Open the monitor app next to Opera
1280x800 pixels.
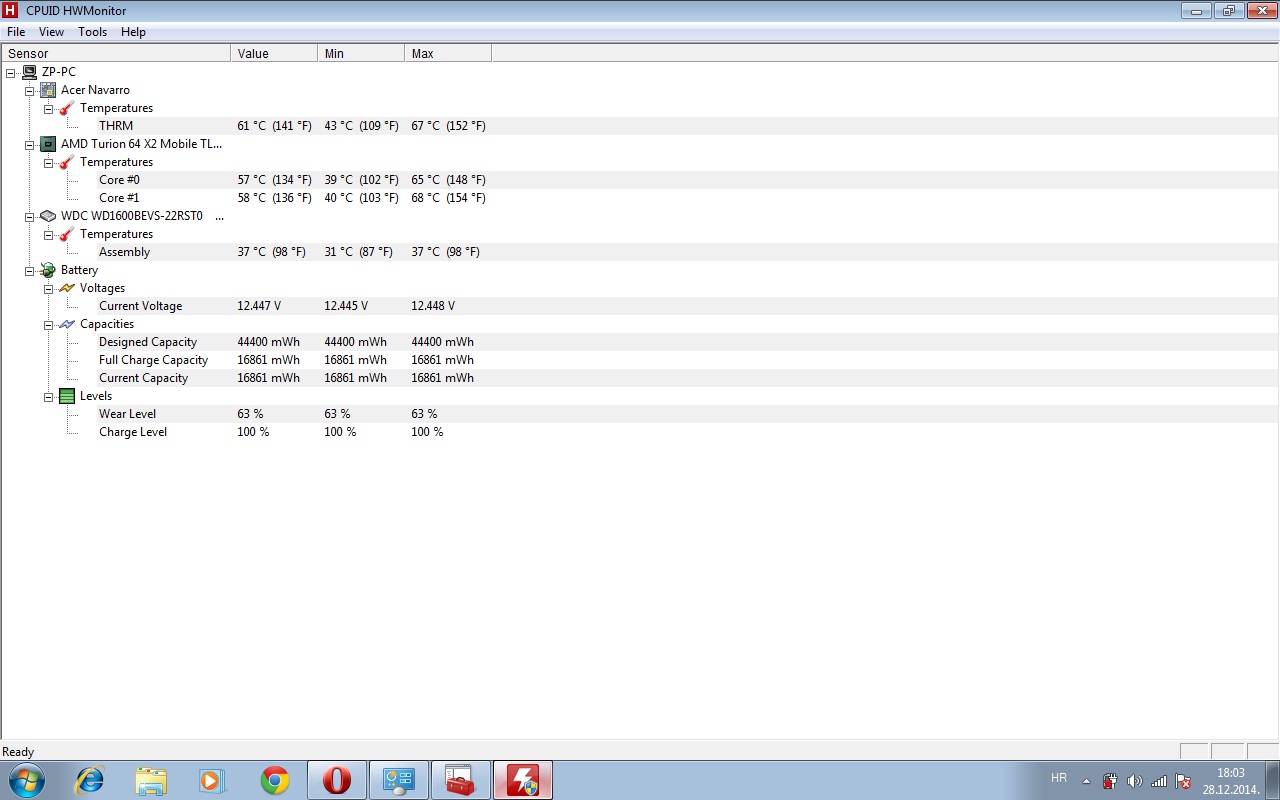tap(399, 780)
